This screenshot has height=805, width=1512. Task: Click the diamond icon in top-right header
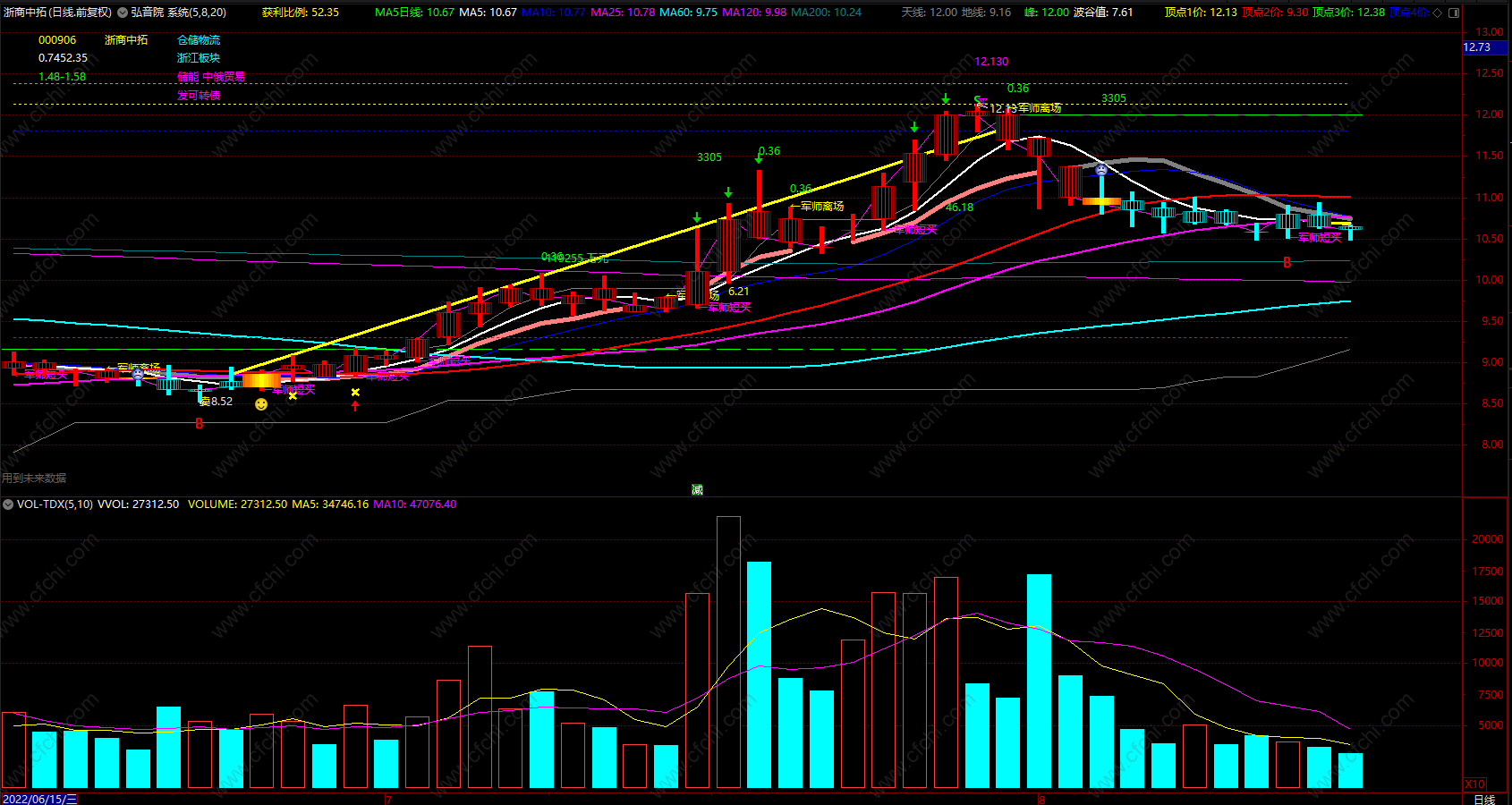point(1438,13)
